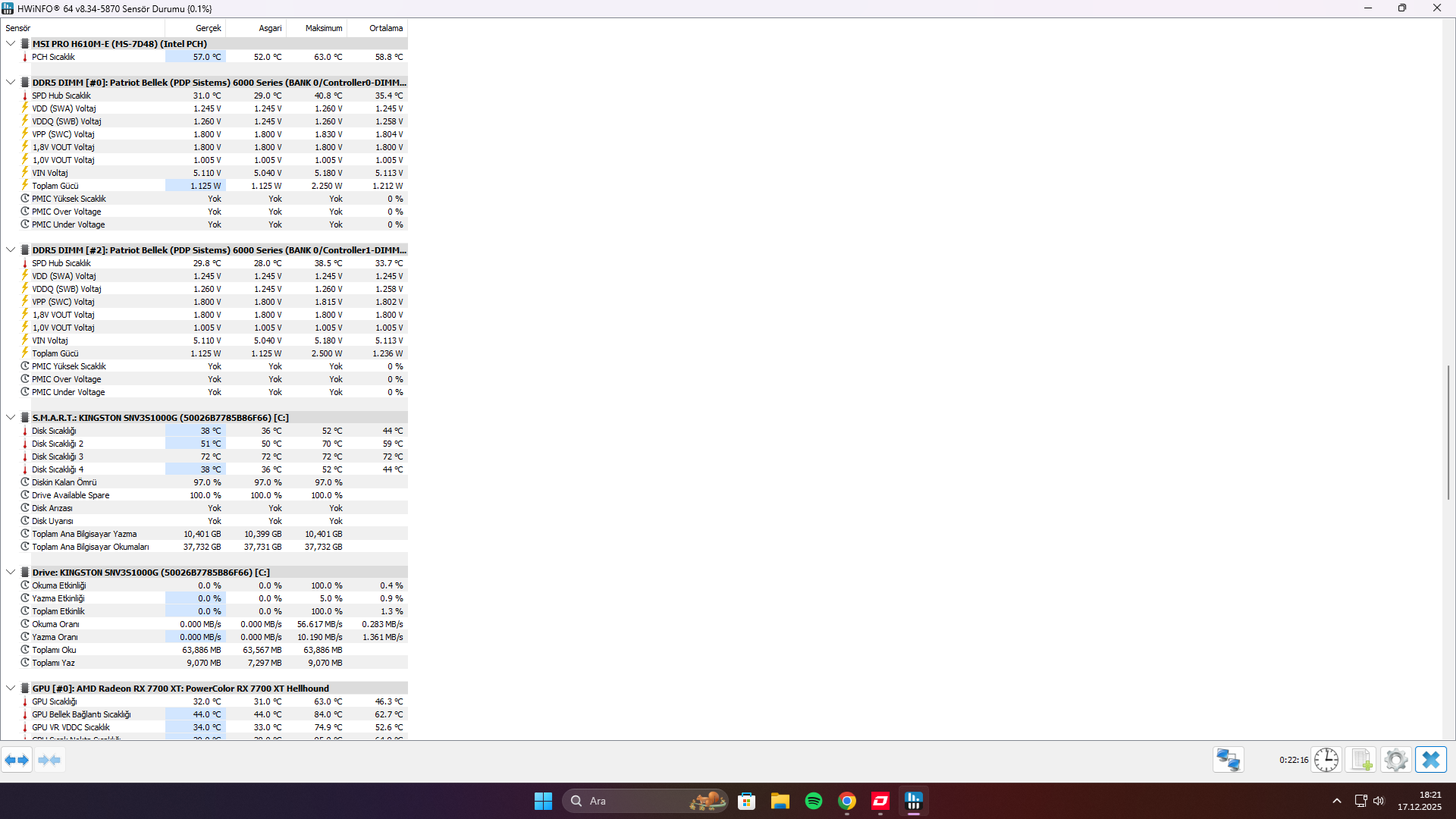Image resolution: width=1456 pixels, height=819 pixels.
Task: Collapse the Drive: KINGSTON sensor group
Action: [x=11, y=573]
